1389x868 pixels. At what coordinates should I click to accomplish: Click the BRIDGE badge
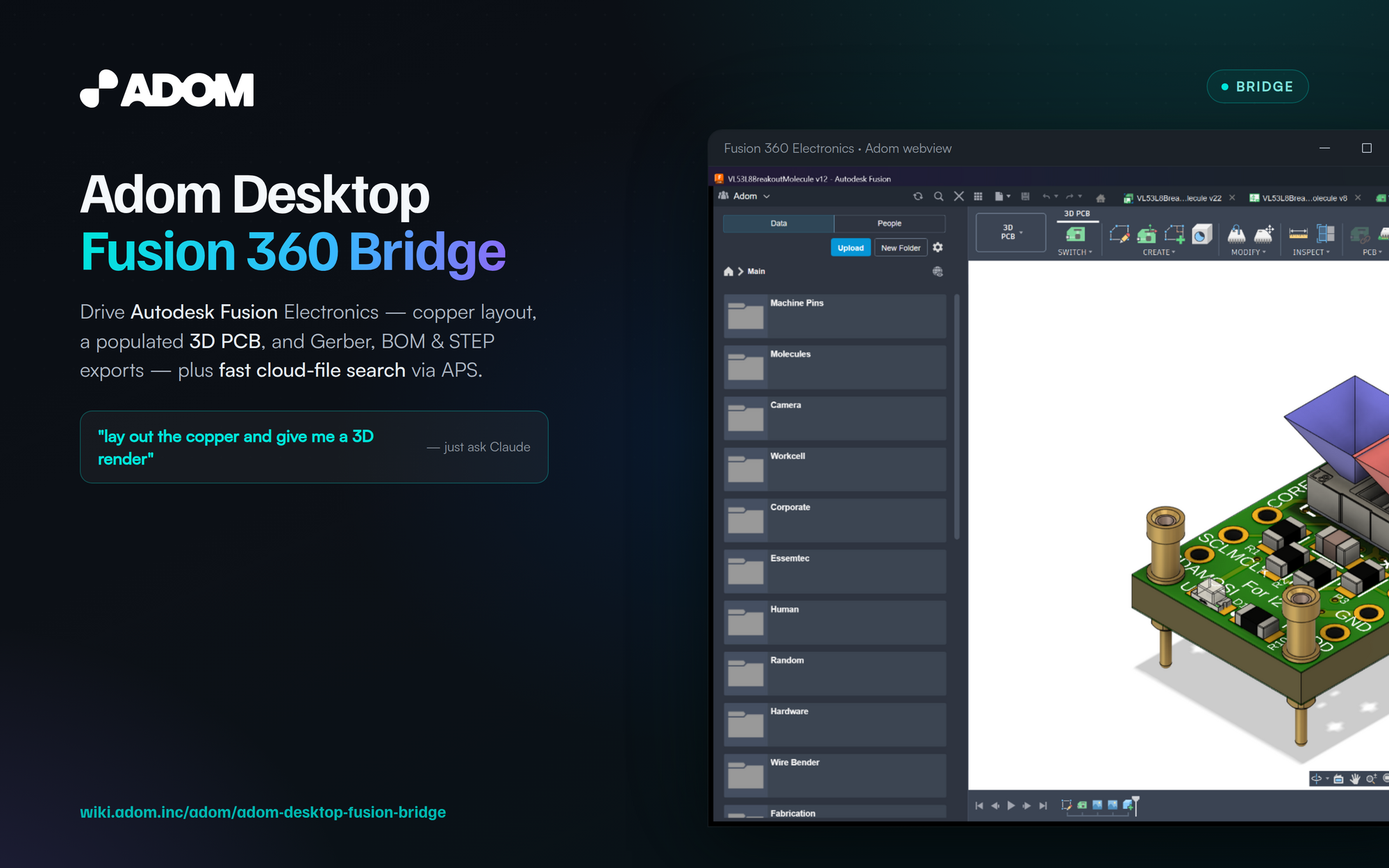point(1258,87)
